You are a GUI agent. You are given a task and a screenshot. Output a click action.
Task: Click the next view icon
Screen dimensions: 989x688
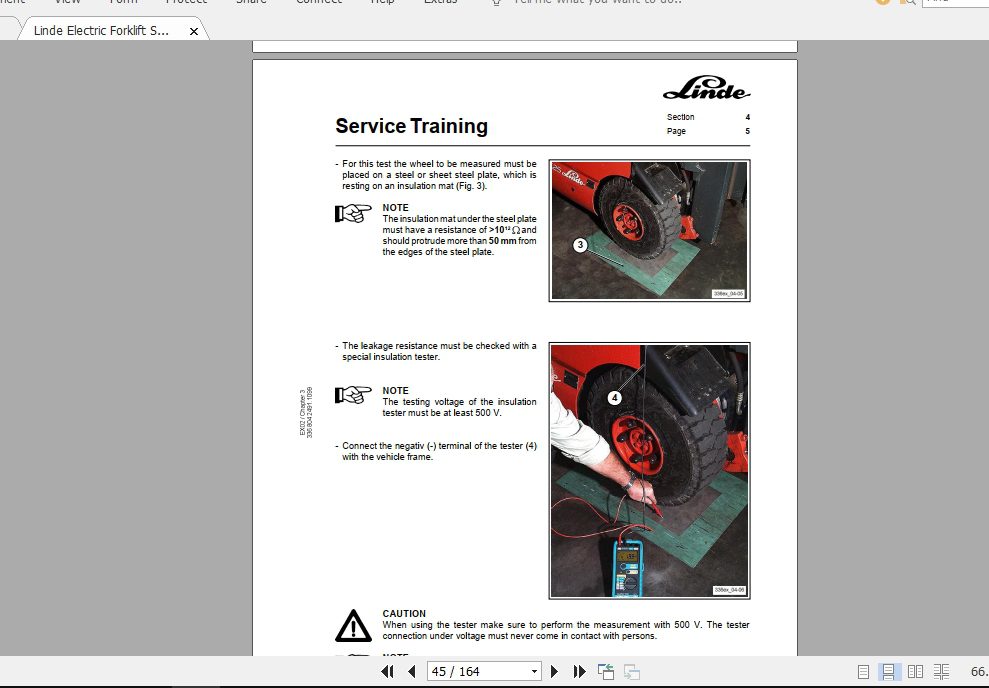coord(629,671)
